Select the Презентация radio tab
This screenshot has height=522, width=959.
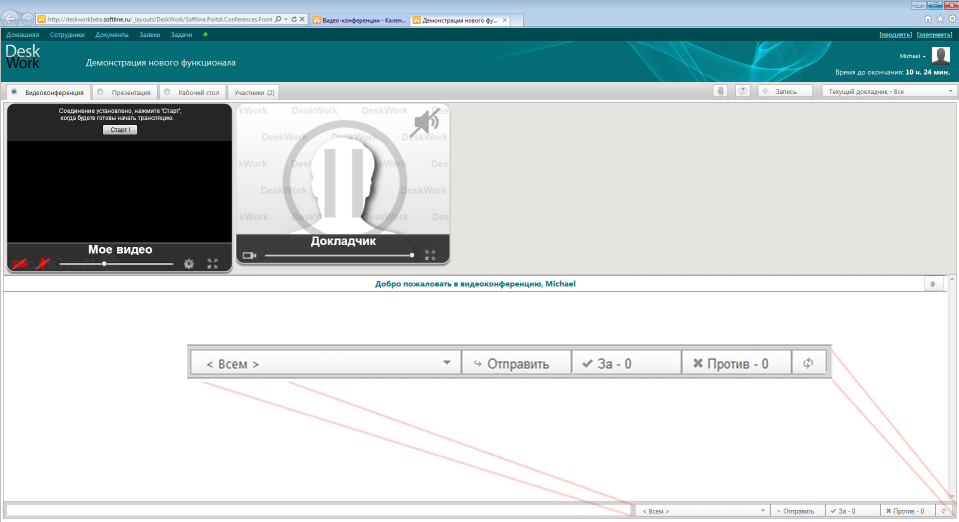coord(125,92)
